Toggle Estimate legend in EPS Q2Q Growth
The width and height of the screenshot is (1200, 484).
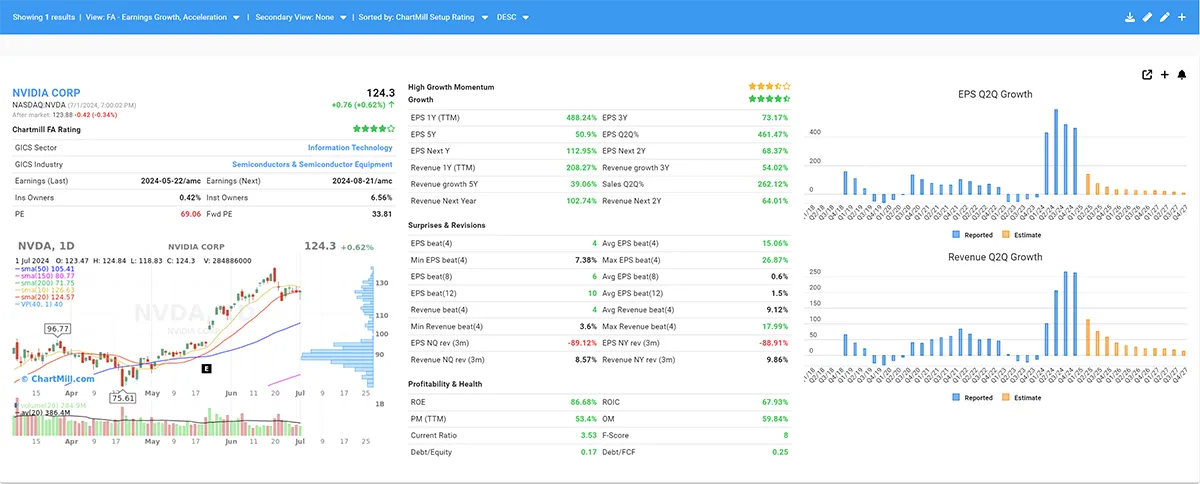tap(1021, 235)
